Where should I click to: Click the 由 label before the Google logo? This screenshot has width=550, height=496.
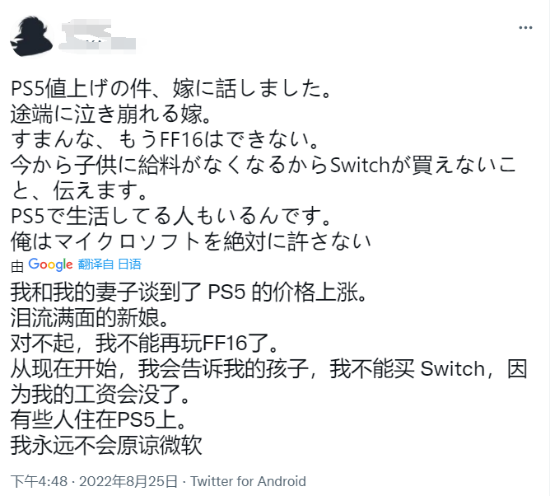coord(17,267)
